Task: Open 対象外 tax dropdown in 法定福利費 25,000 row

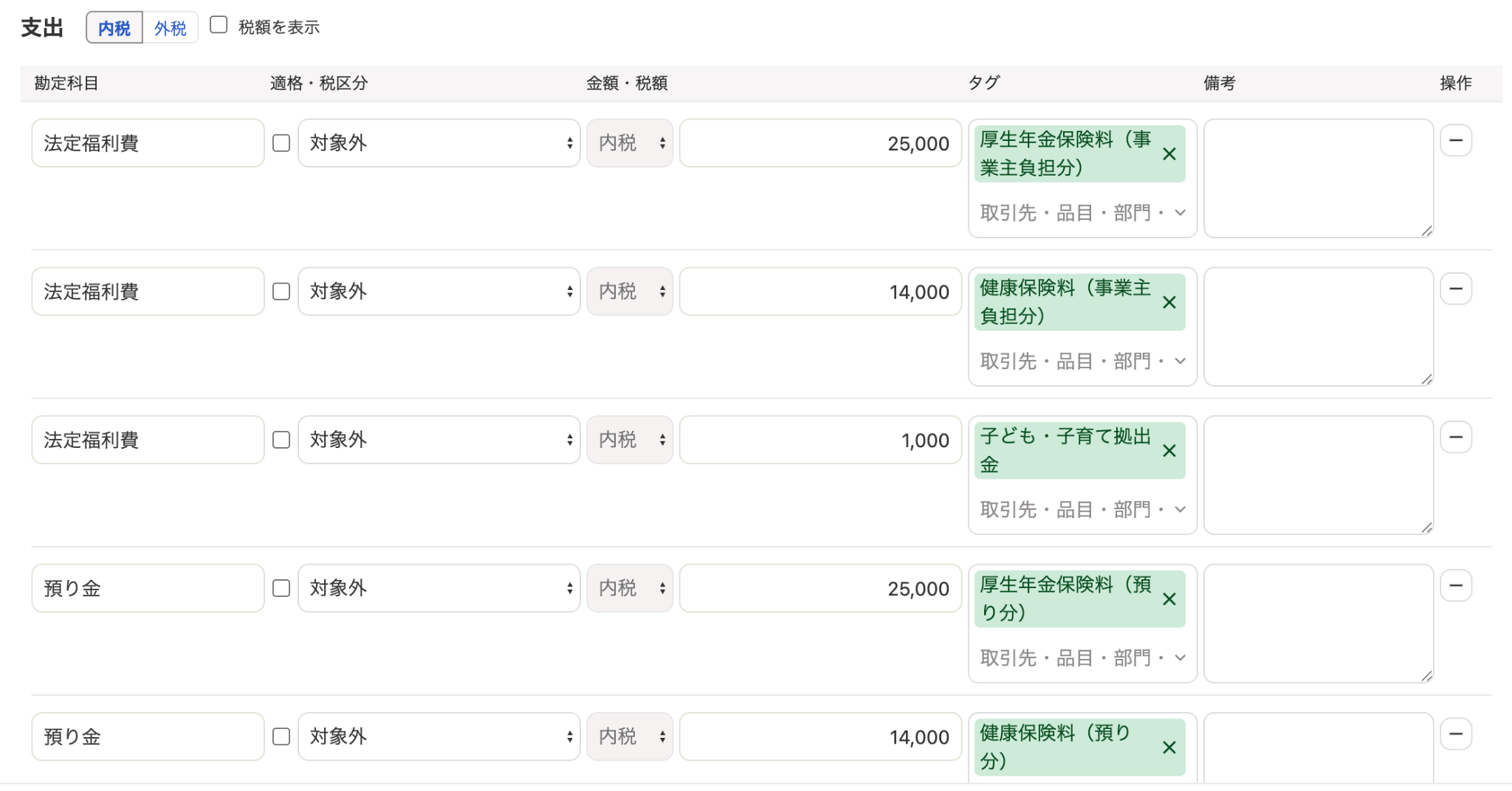Action: [x=439, y=143]
